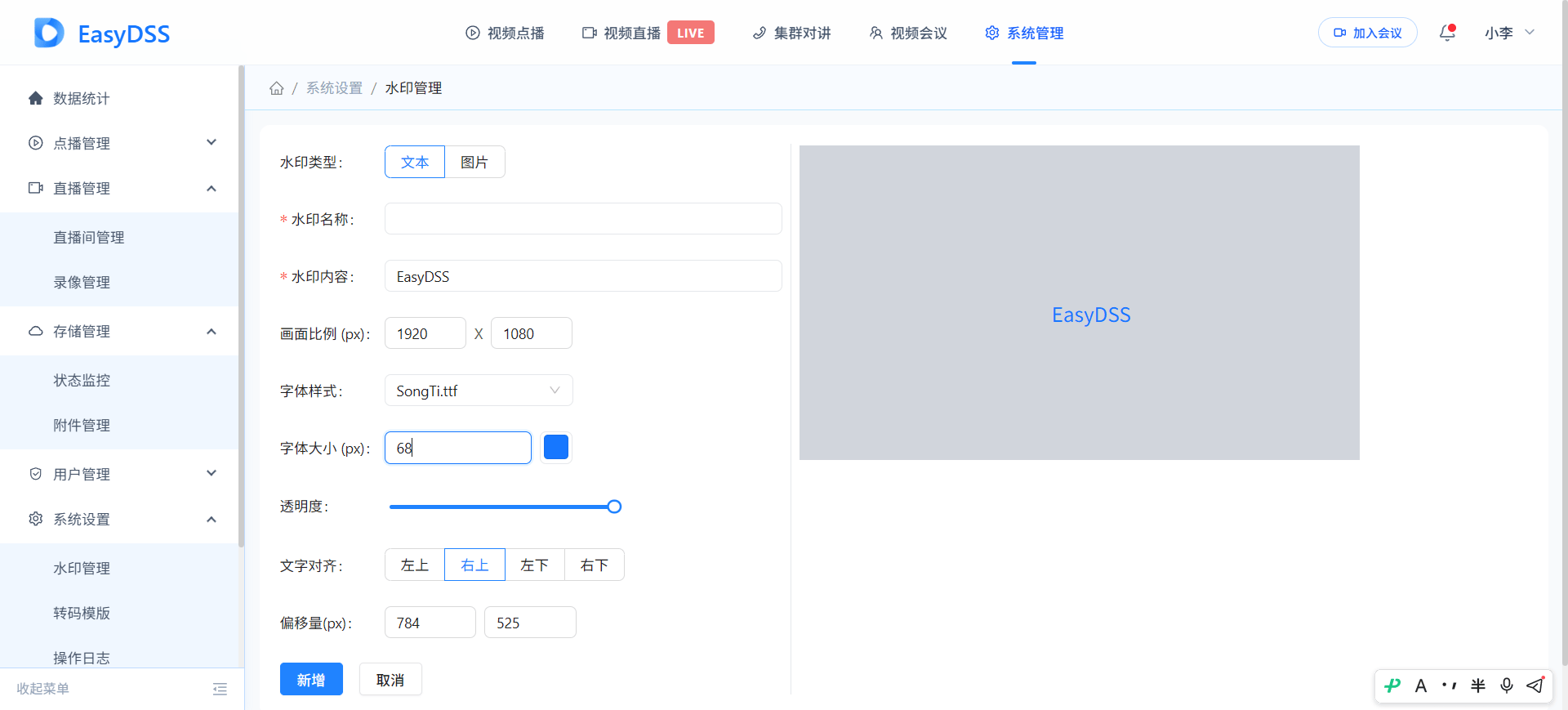Click 收起菜单 to collapse the sidebar
The image size is (1568, 710).
coord(43,689)
